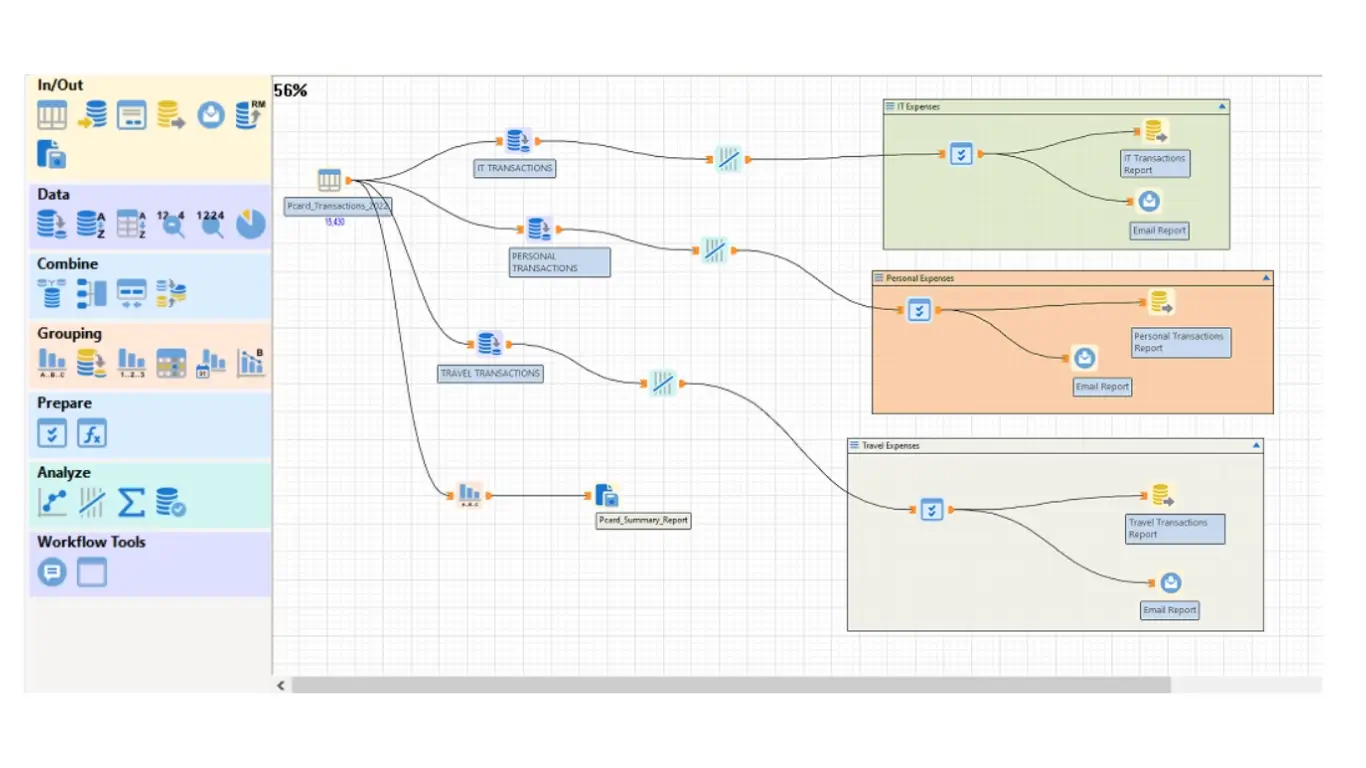Click the email (envelope) tool in In/Out
The image size is (1366, 768).
(210, 116)
